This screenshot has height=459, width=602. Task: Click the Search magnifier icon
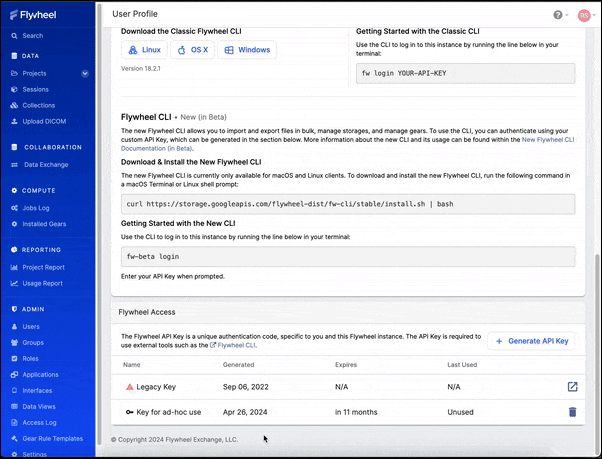pyautogui.click(x=14, y=36)
